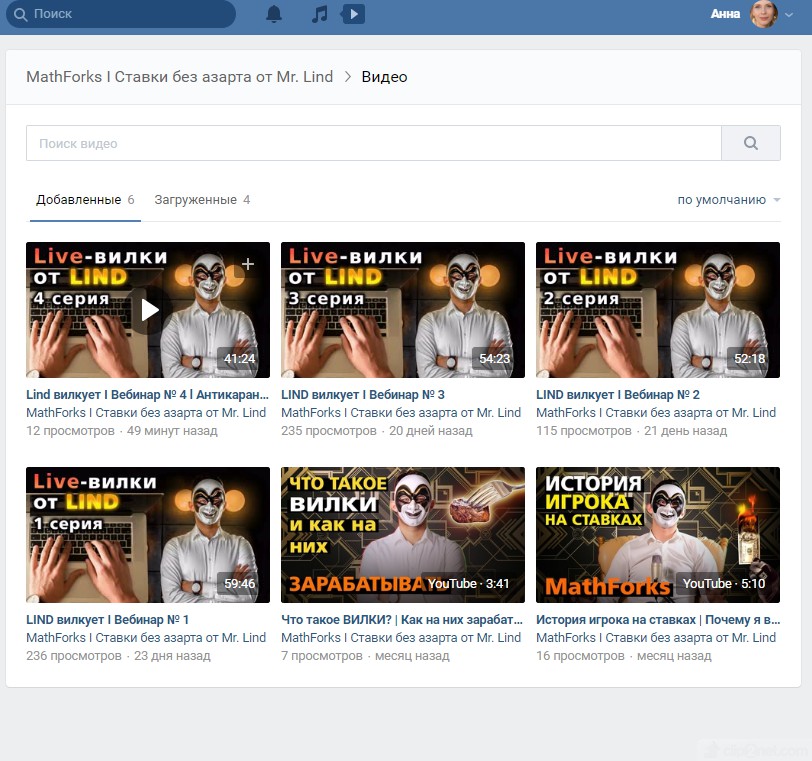Click the YouTube · 3:41 badge

468,583
